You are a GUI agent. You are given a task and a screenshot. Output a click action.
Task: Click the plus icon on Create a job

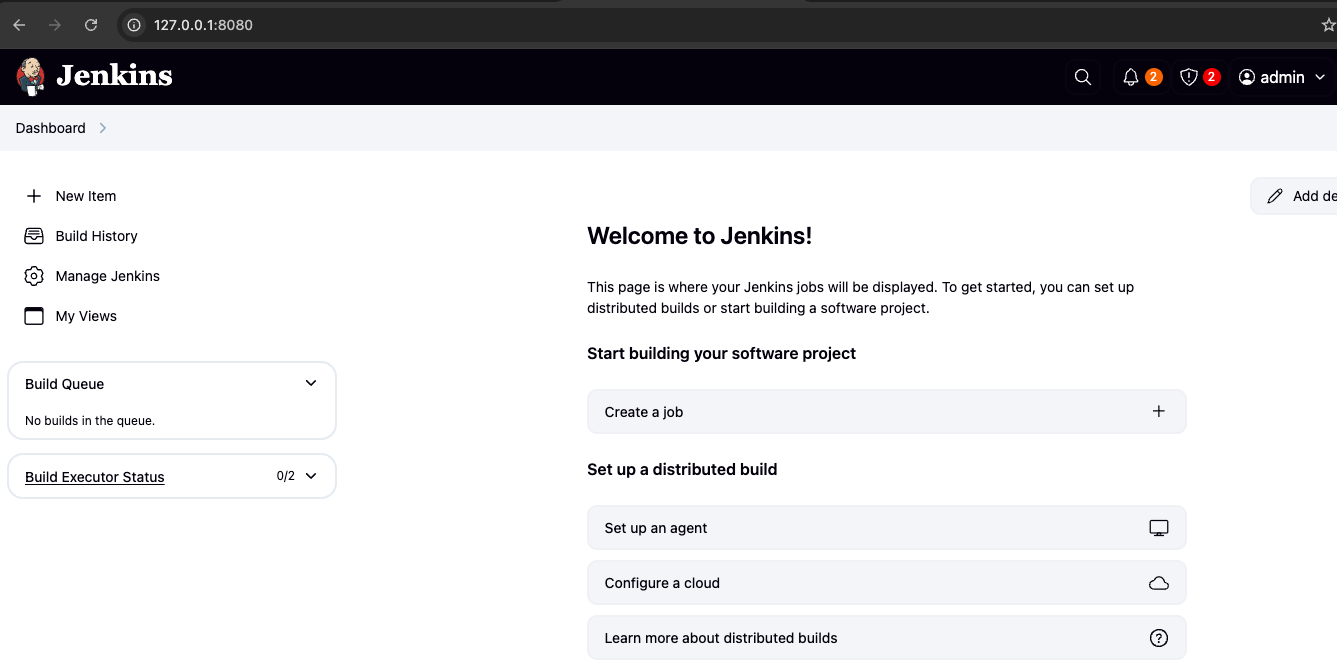click(x=1159, y=411)
